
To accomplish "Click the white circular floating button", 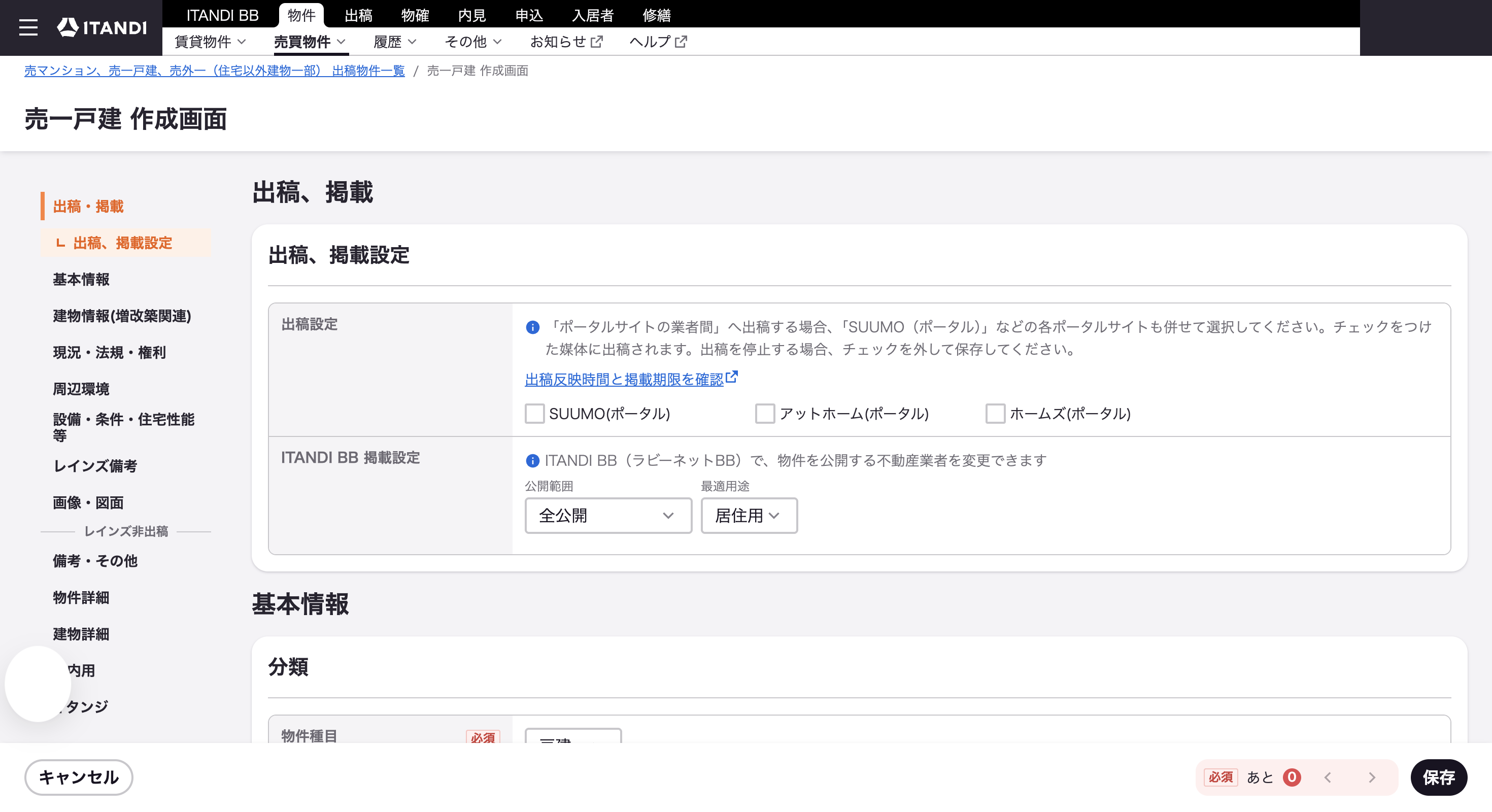I will [38, 684].
